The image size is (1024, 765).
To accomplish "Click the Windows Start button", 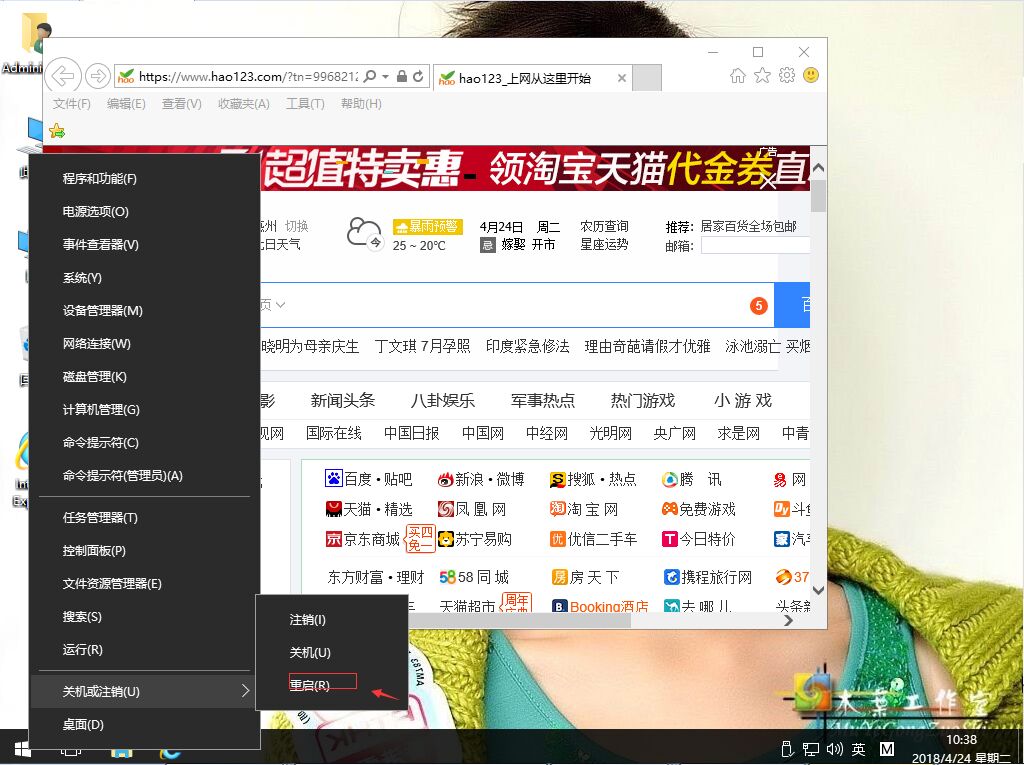I will (22, 748).
